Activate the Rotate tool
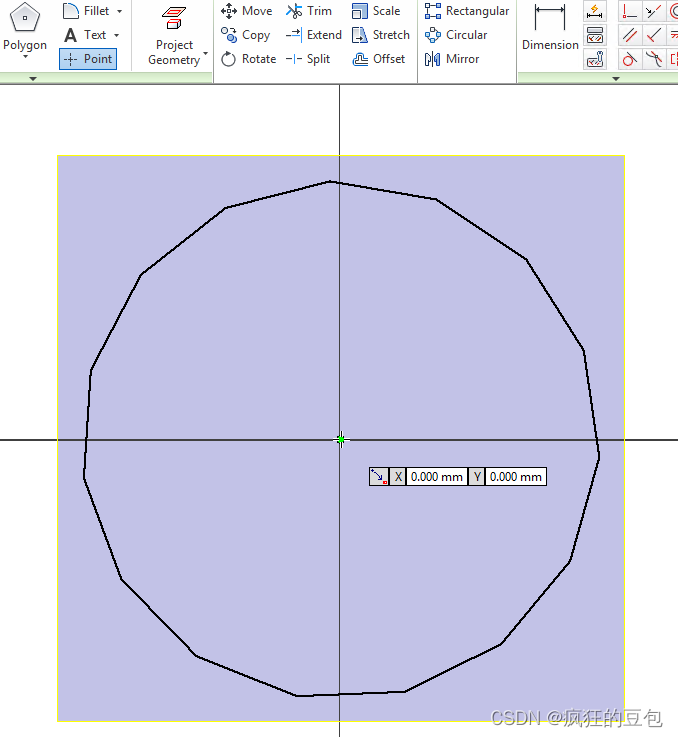 [x=248, y=59]
